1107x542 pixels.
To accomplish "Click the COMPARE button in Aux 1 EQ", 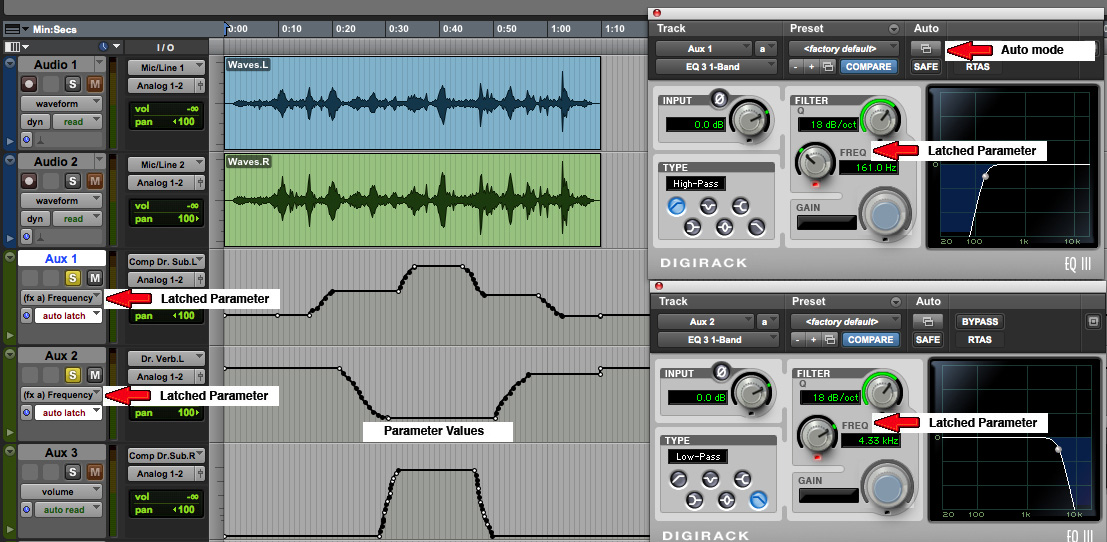I will (x=867, y=67).
